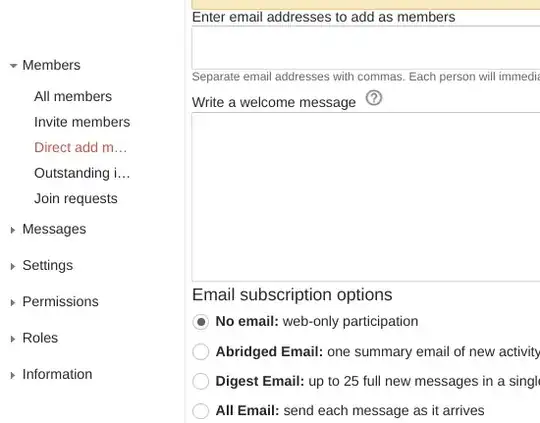Expand the Information section triangle

(13, 375)
